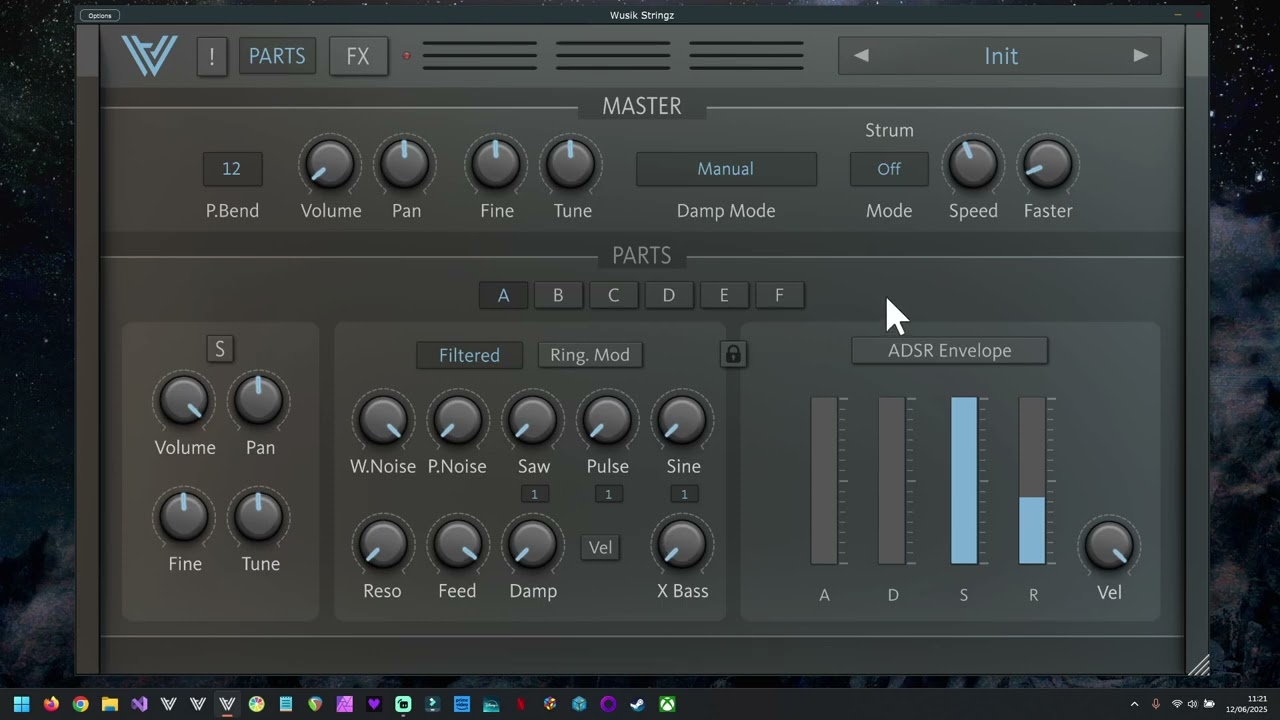Click the Decay (D) envelope slider

pyautogui.click(x=892, y=481)
